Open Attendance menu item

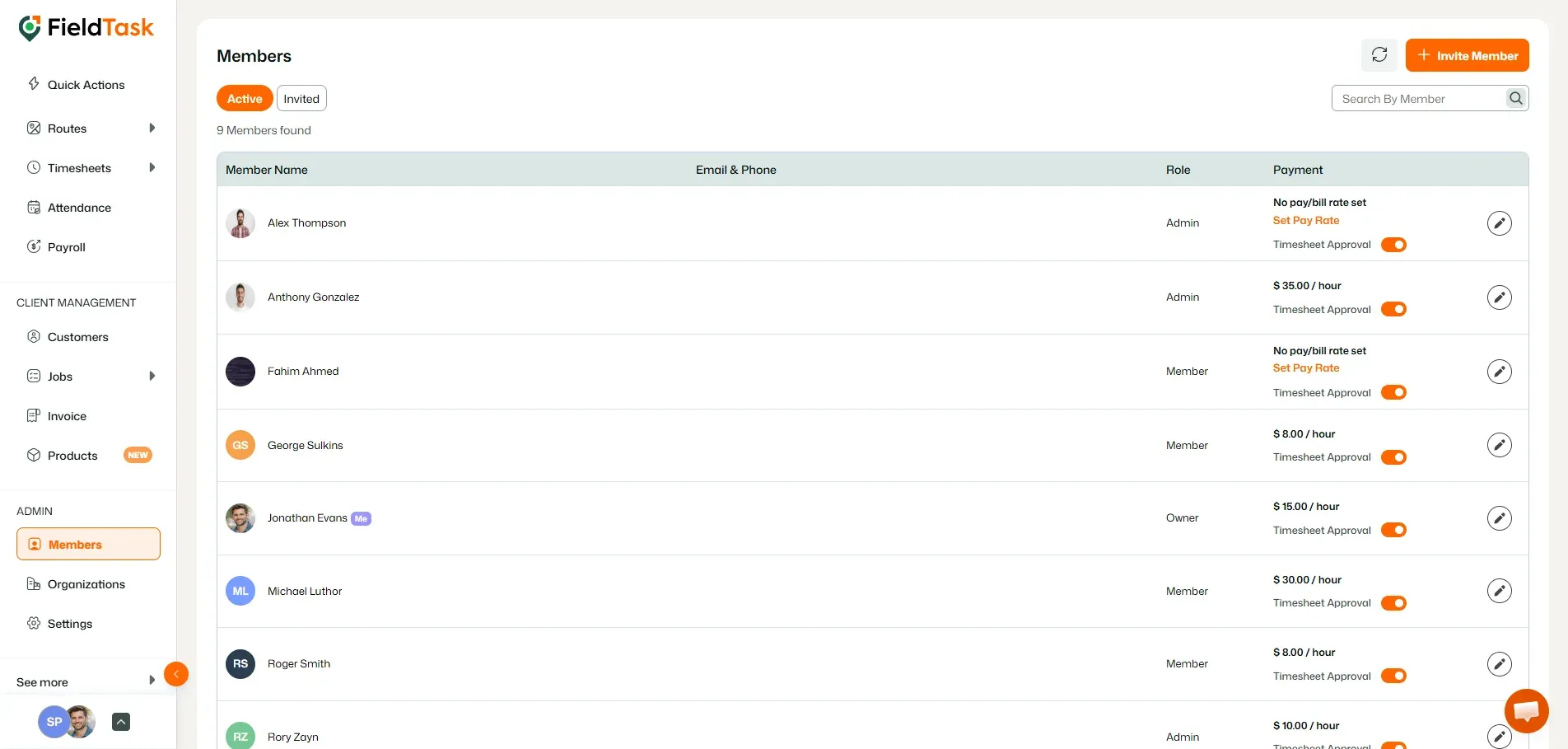coord(79,208)
